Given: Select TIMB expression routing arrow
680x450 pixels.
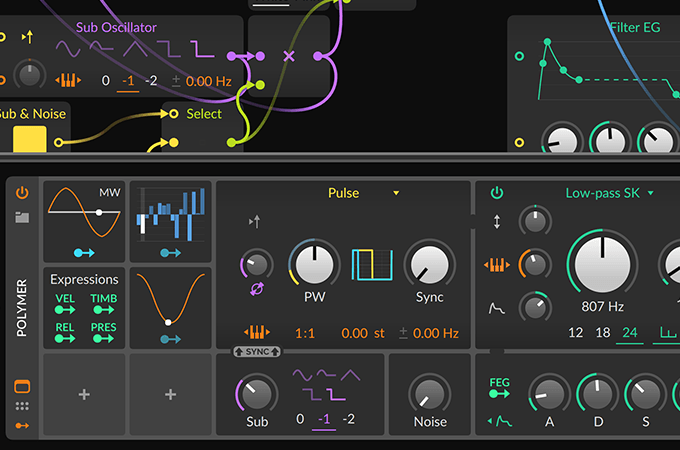Looking at the screenshot, I should point(104,310).
